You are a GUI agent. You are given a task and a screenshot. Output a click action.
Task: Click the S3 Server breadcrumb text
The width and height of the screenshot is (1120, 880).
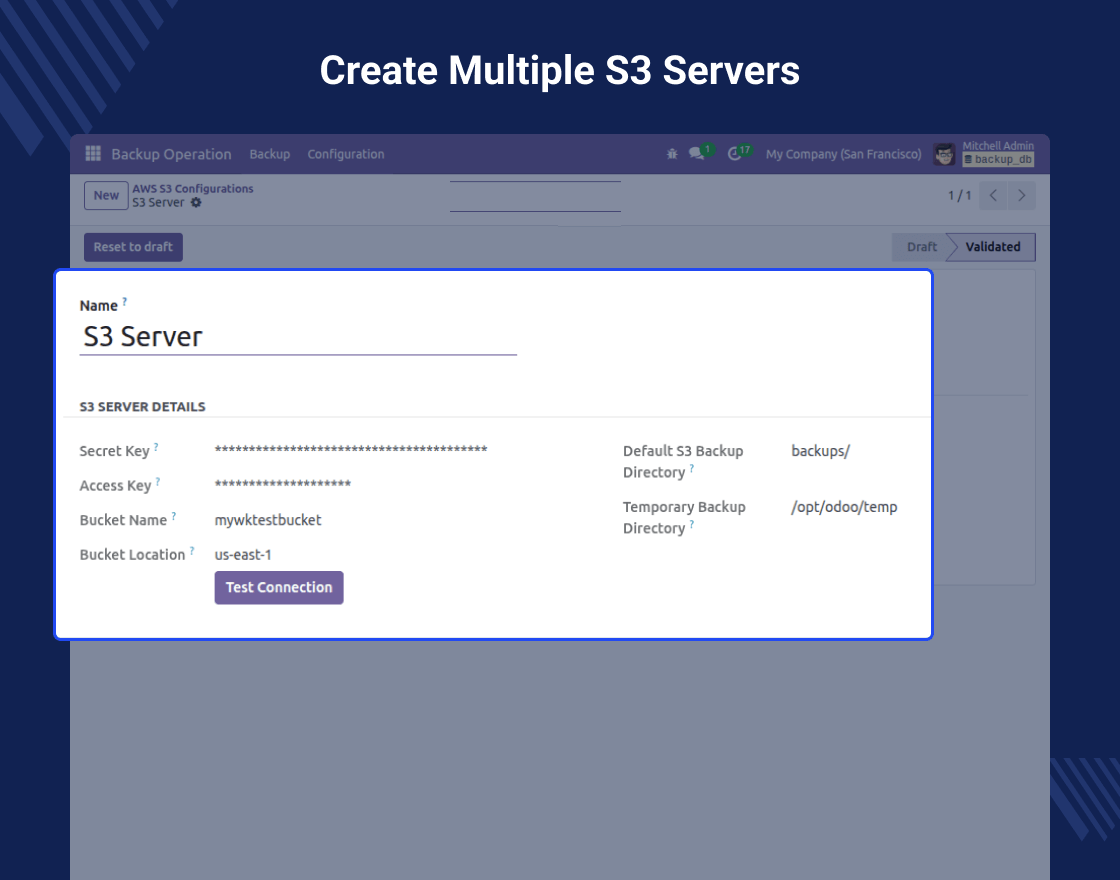pos(158,203)
